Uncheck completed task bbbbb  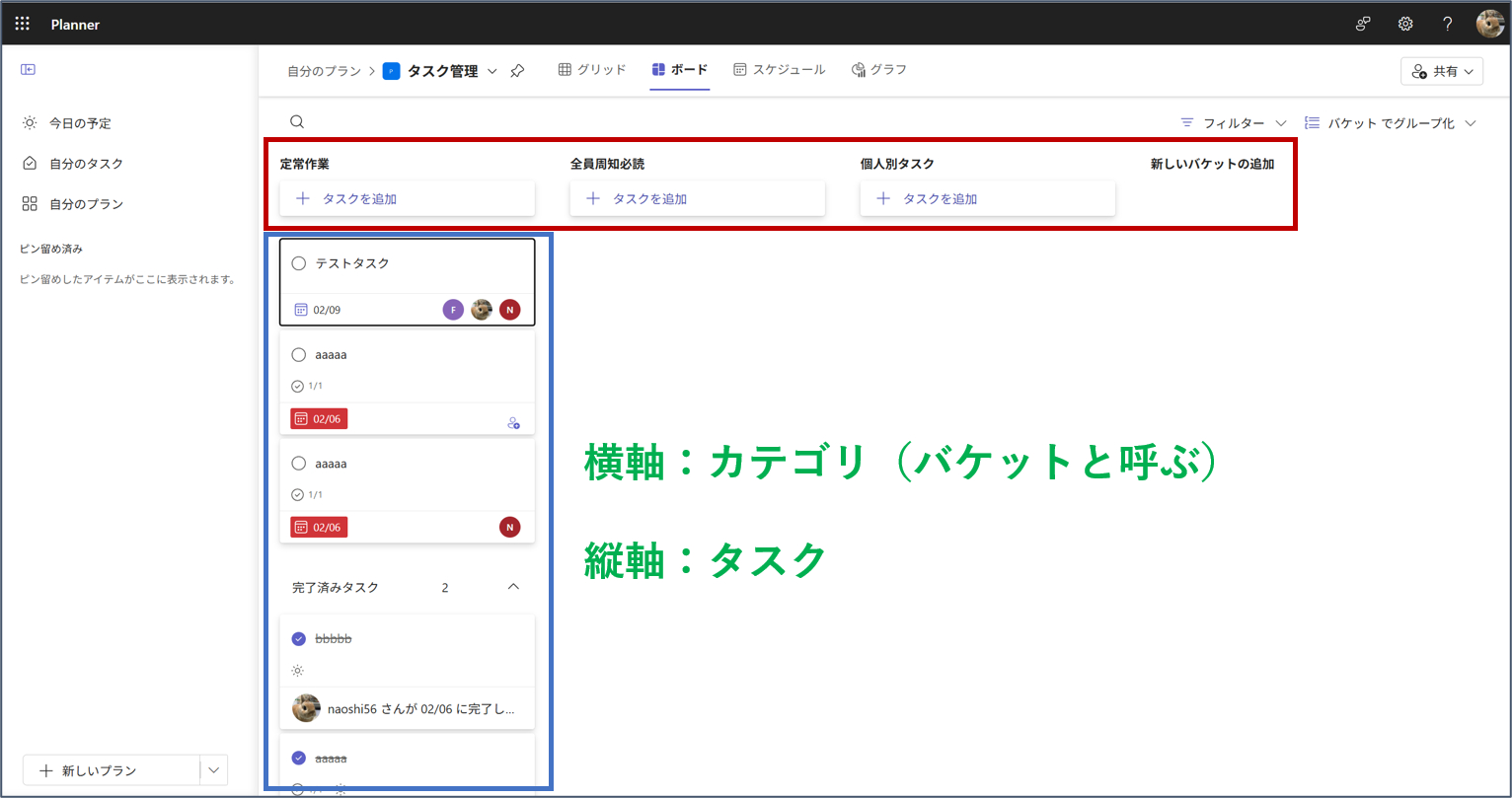click(x=298, y=638)
